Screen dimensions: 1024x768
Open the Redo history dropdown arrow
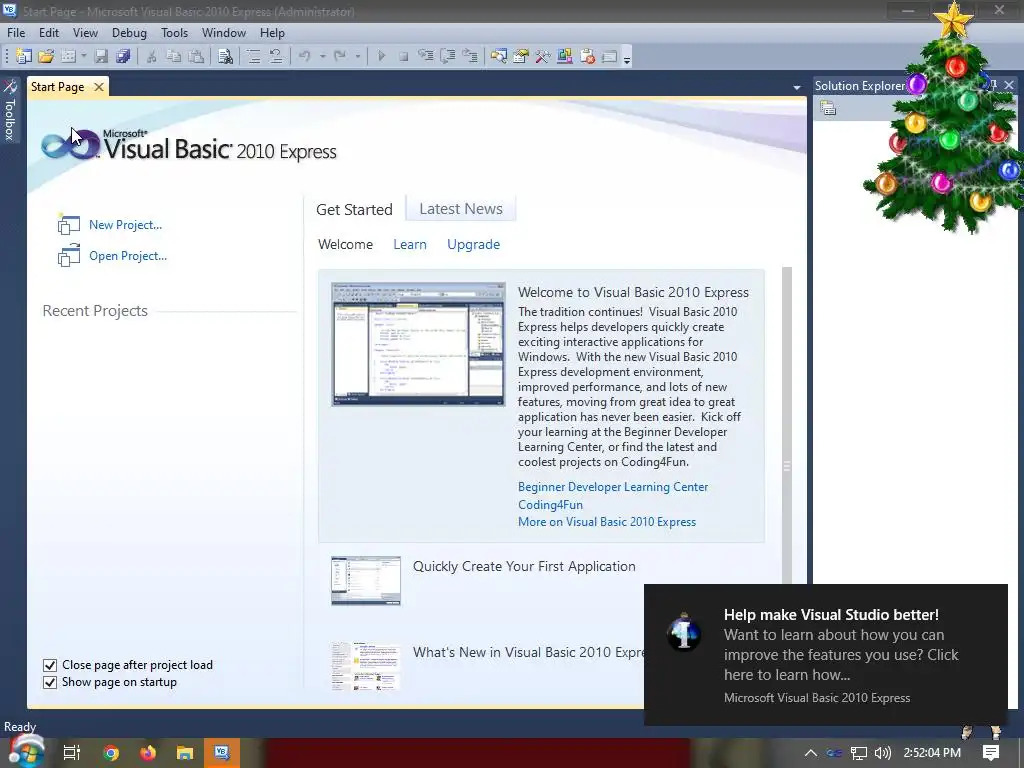point(357,57)
